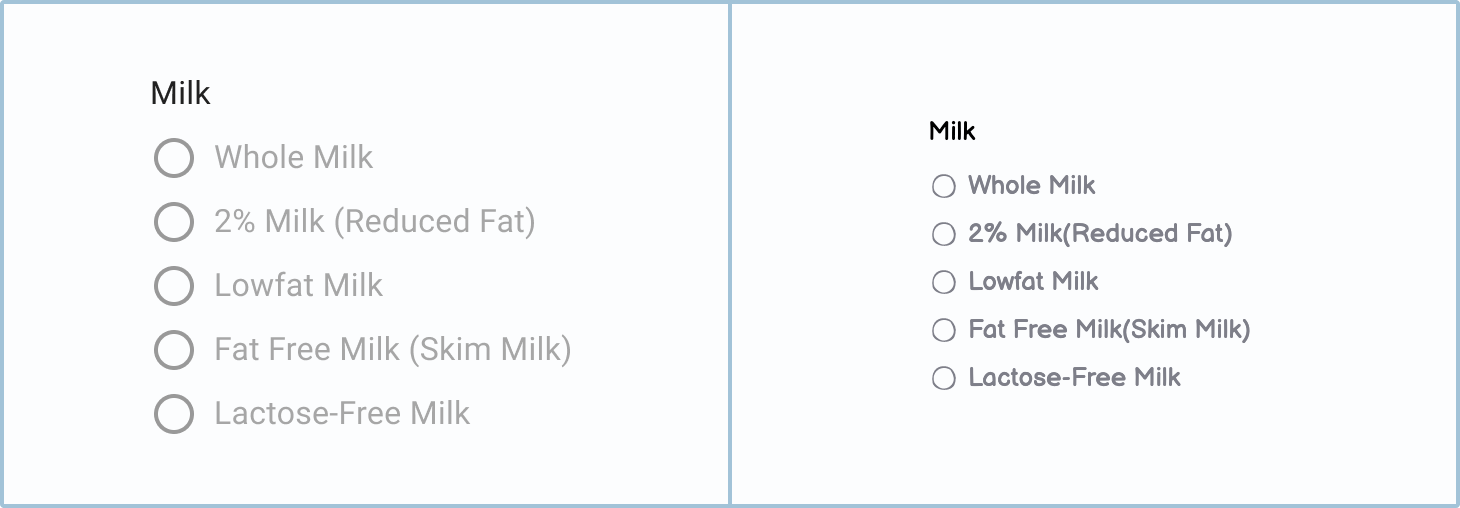Click bold '2% Milk(Reduced Fat)' label, right panel

click(1100, 234)
